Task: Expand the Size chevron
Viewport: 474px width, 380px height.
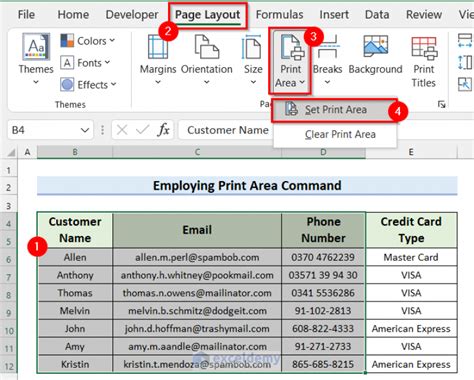Action: click(253, 82)
